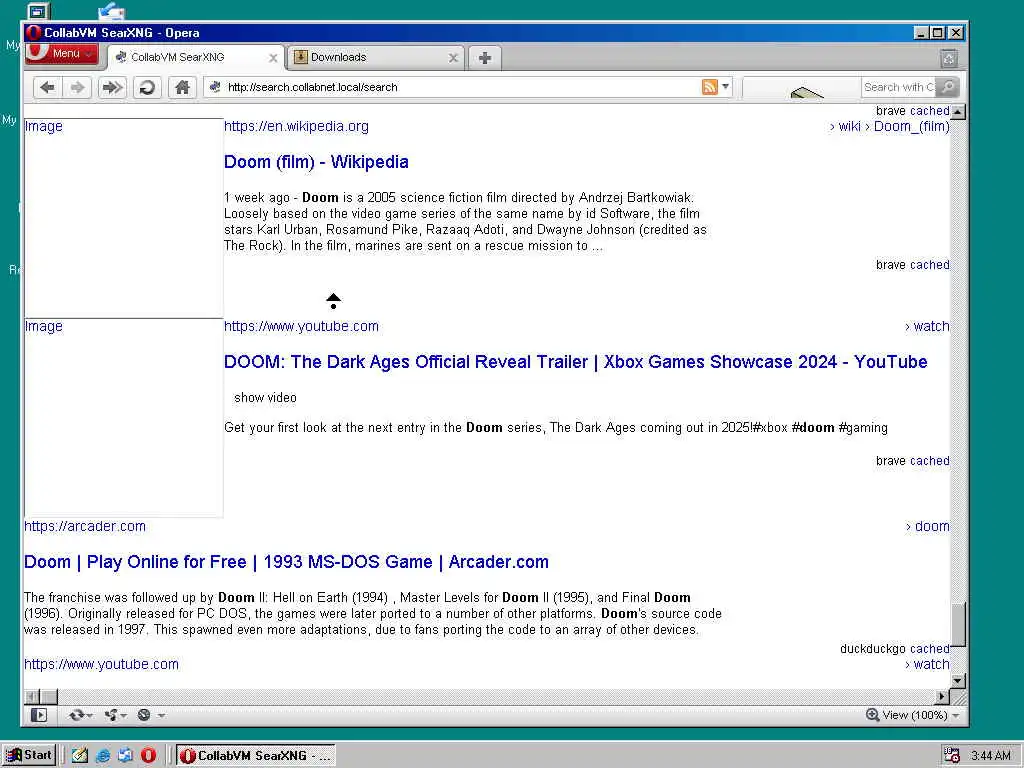Image resolution: width=1024 pixels, height=768 pixels.
Task: Click Image thumbnail beside YouTube trailer result
Action: (123, 418)
